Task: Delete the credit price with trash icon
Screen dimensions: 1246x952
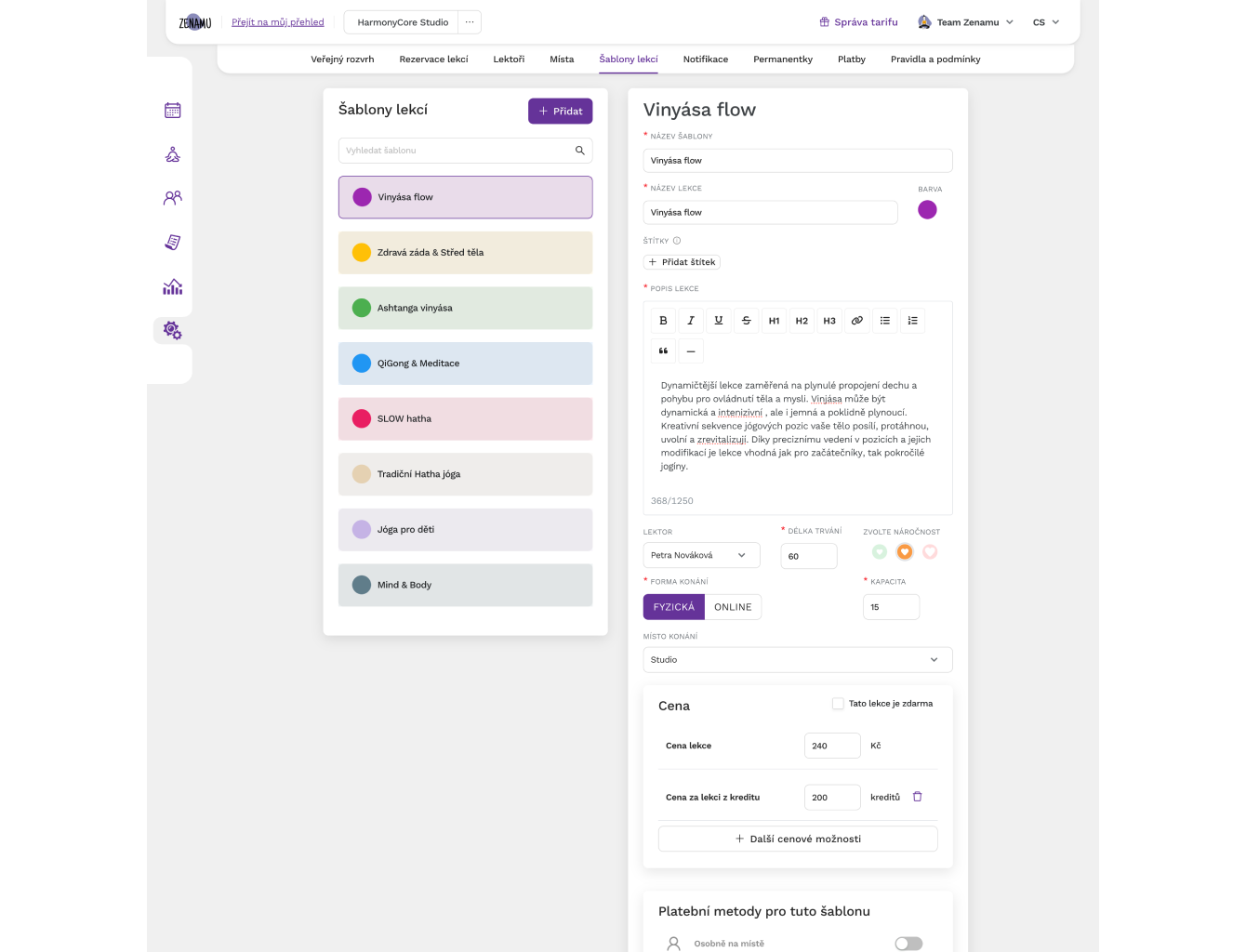Action: coord(918,797)
